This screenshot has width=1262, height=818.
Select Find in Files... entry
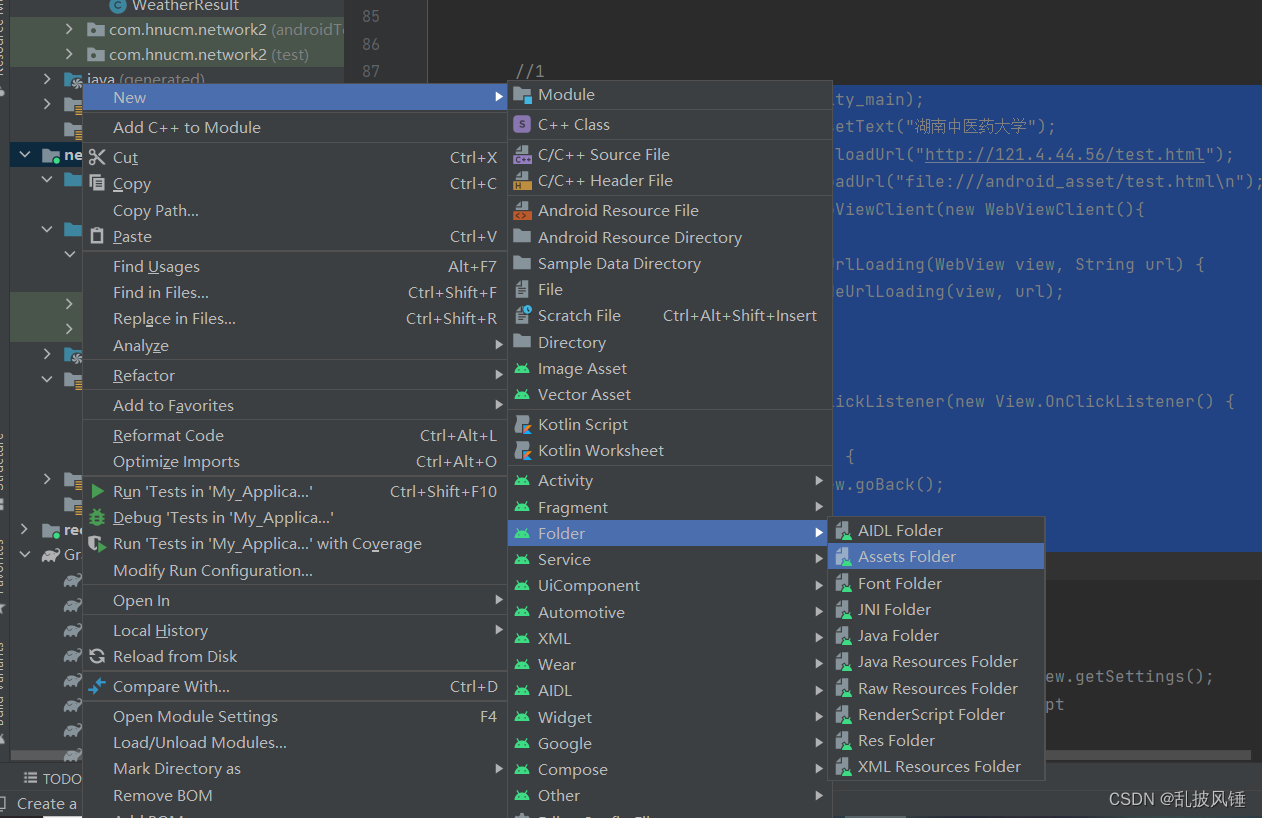tap(295, 293)
